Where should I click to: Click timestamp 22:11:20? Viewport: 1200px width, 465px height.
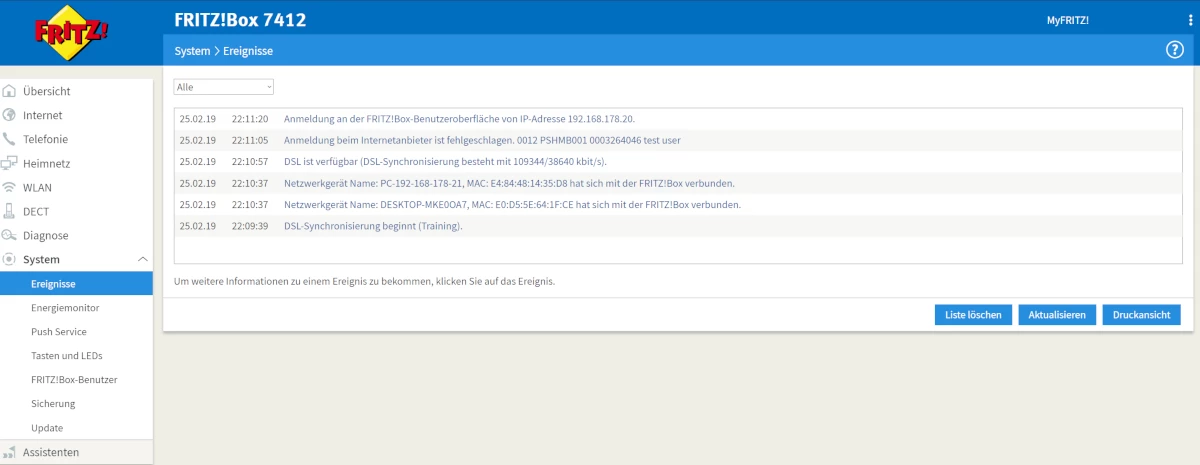pos(250,118)
